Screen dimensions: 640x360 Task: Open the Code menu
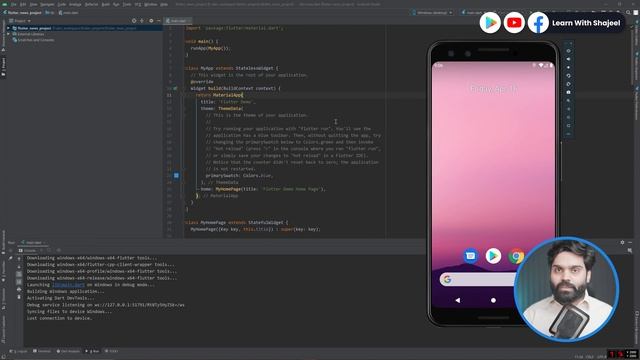pos(62,4)
